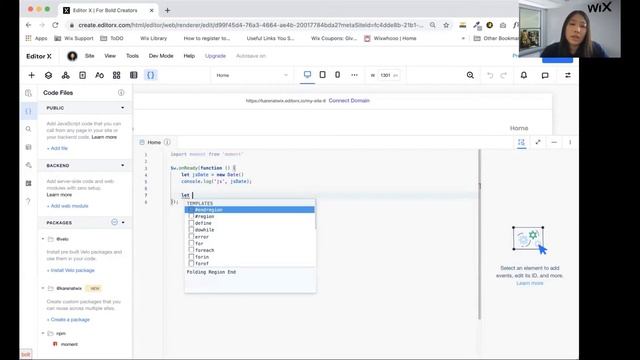The image size is (640, 360).
Task: Select the Code Files sidebar braces icon
Action: [28, 111]
